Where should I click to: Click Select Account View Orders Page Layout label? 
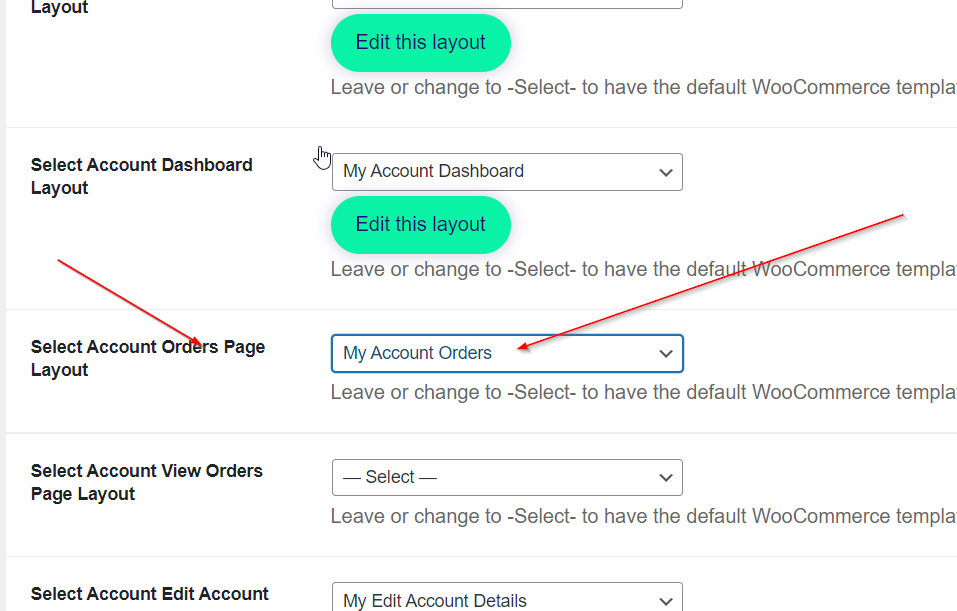146,482
